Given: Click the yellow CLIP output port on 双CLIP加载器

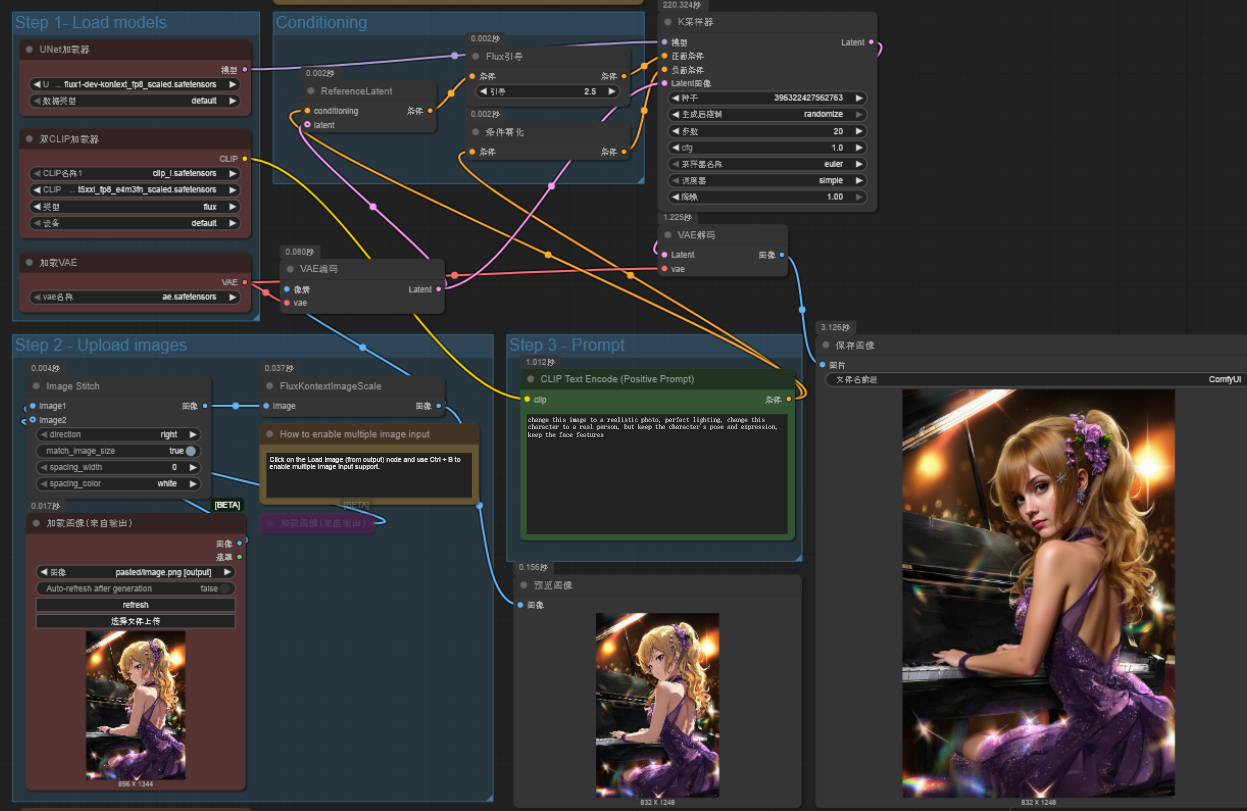Looking at the screenshot, I should (245, 159).
